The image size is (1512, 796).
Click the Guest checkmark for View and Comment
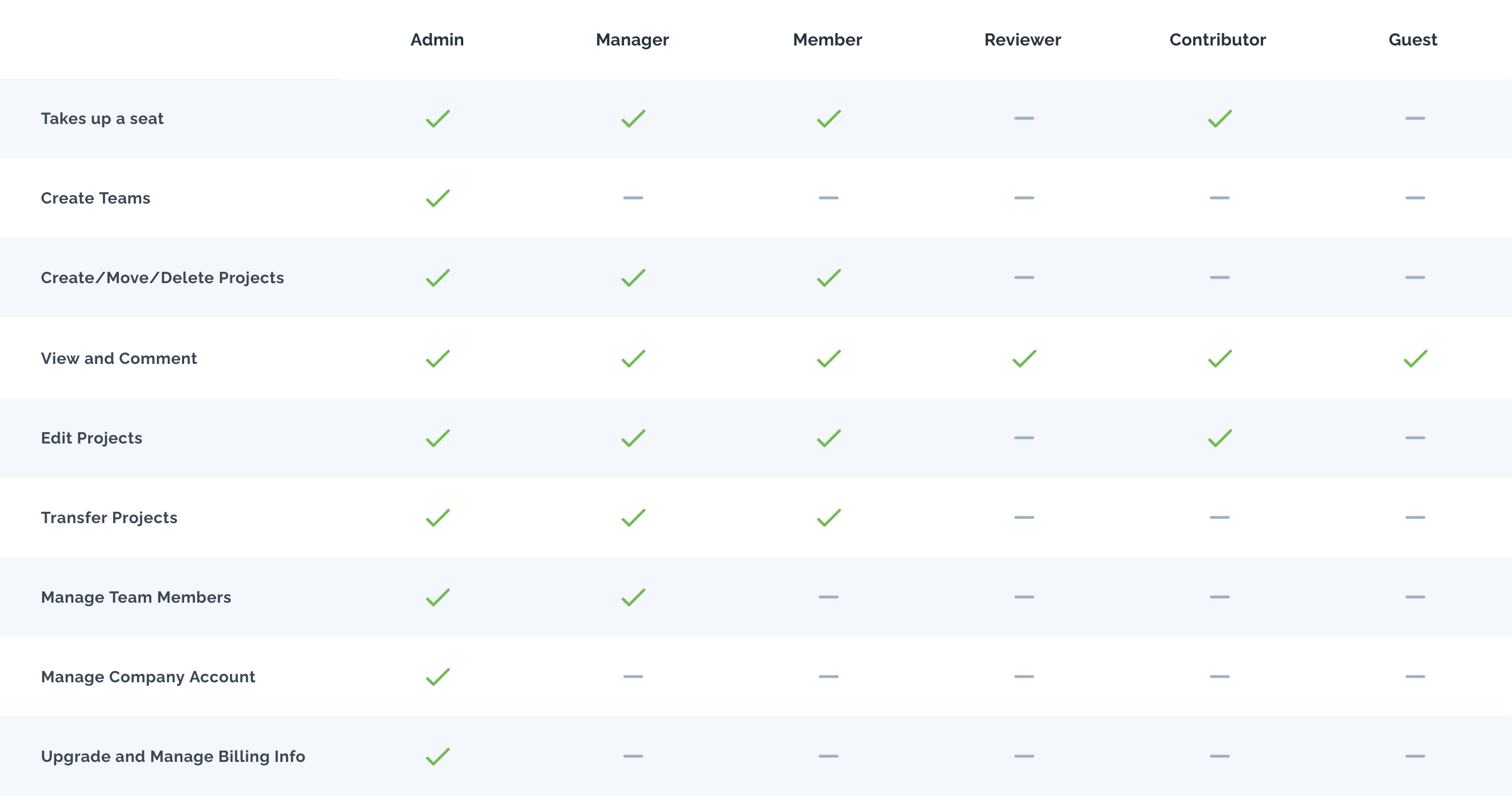click(x=1415, y=359)
